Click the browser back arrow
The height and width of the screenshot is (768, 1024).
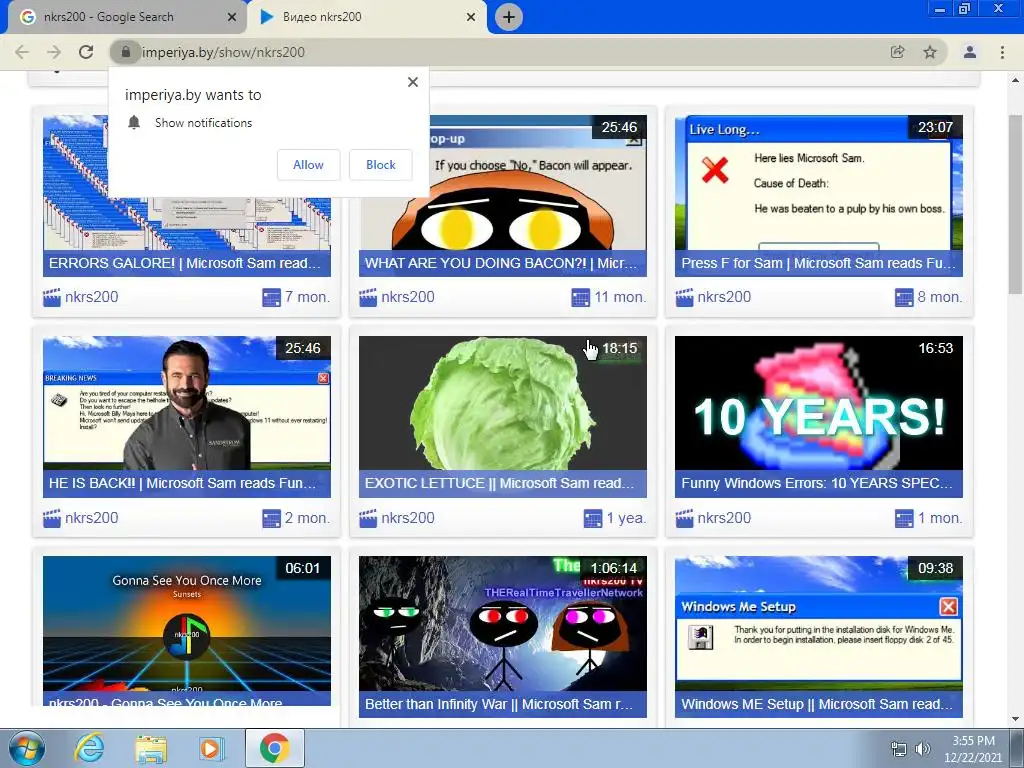22,52
